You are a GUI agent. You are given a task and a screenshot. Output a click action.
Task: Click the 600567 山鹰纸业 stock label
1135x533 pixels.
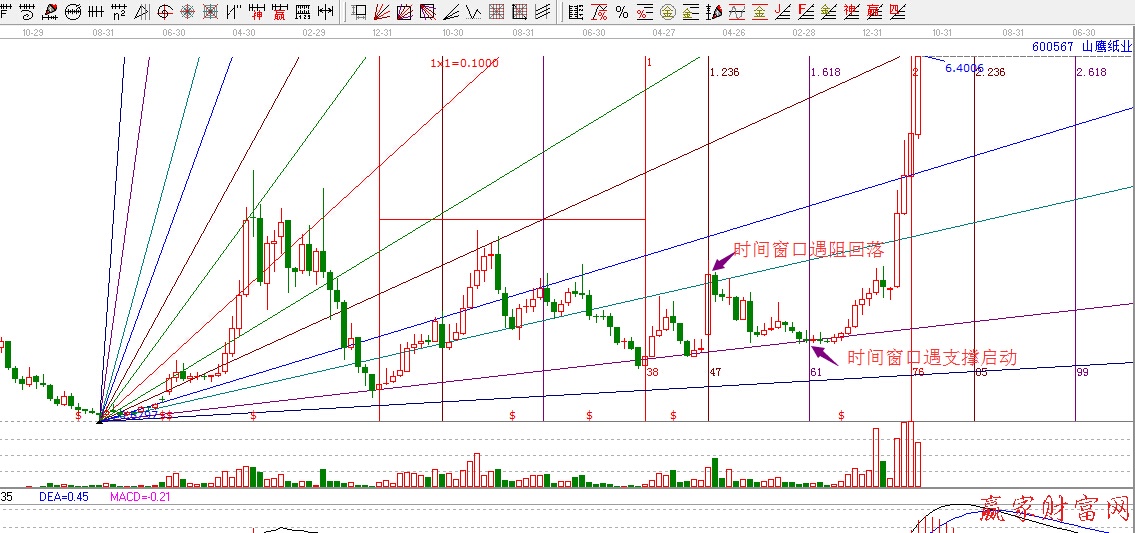tap(1084, 46)
